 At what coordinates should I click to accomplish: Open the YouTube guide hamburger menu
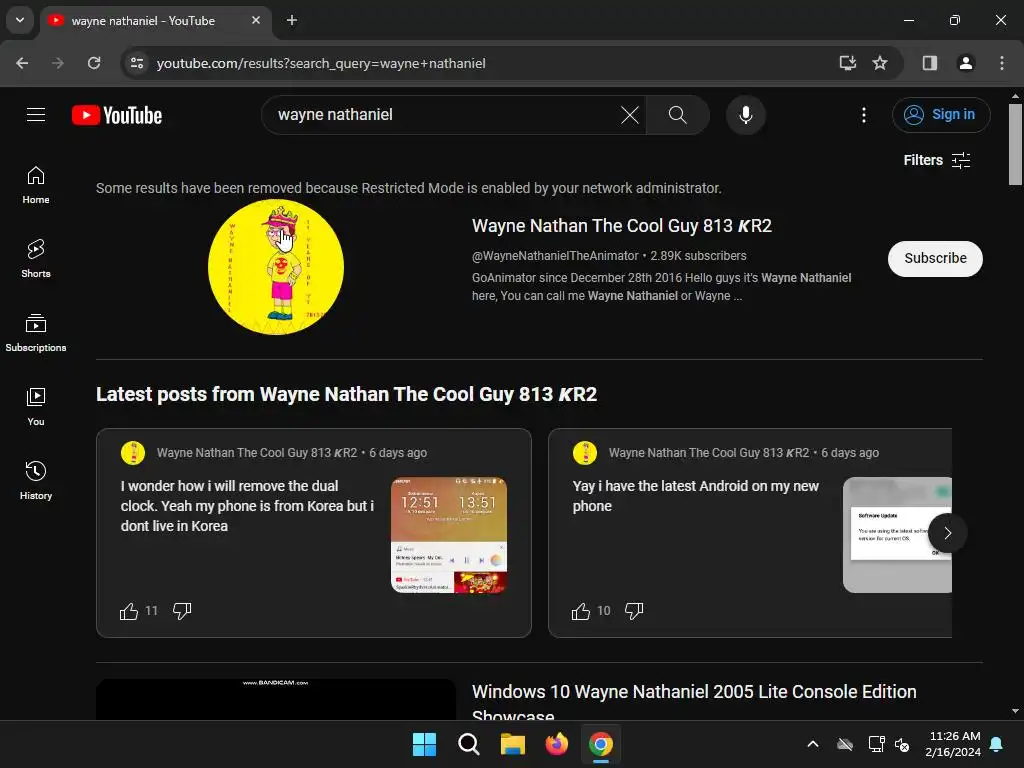point(36,115)
